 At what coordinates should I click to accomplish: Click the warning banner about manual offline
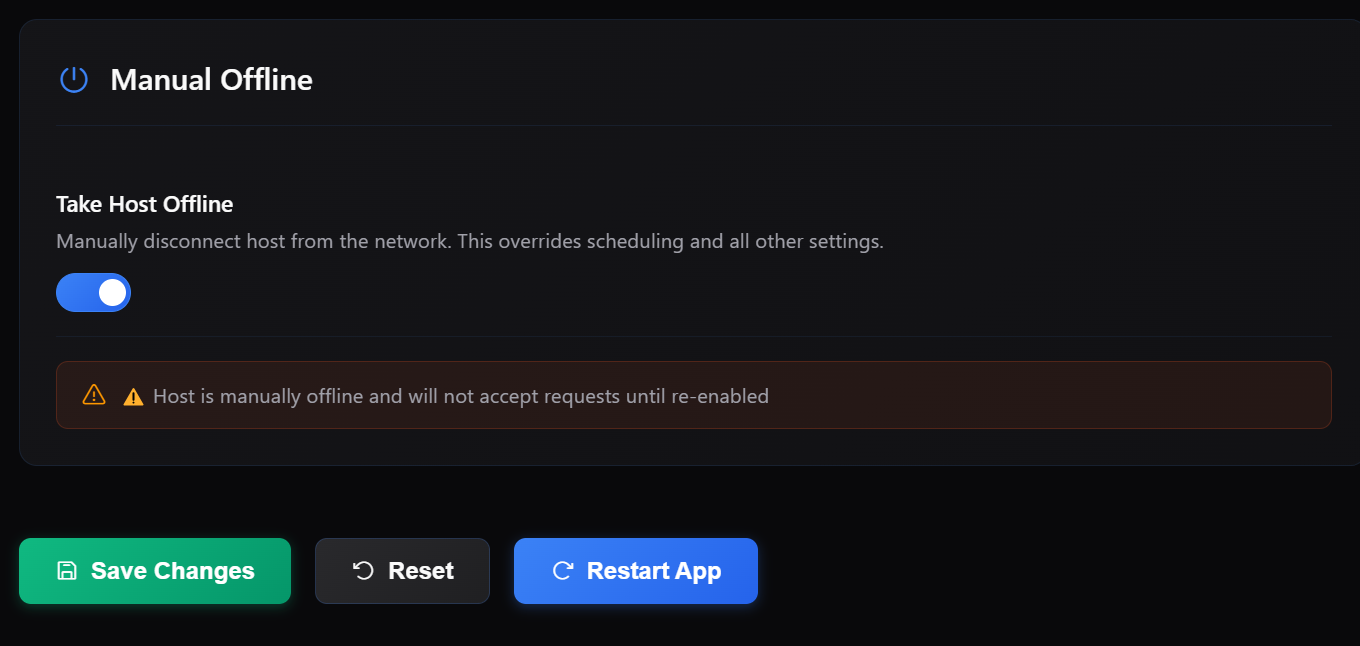tap(694, 394)
